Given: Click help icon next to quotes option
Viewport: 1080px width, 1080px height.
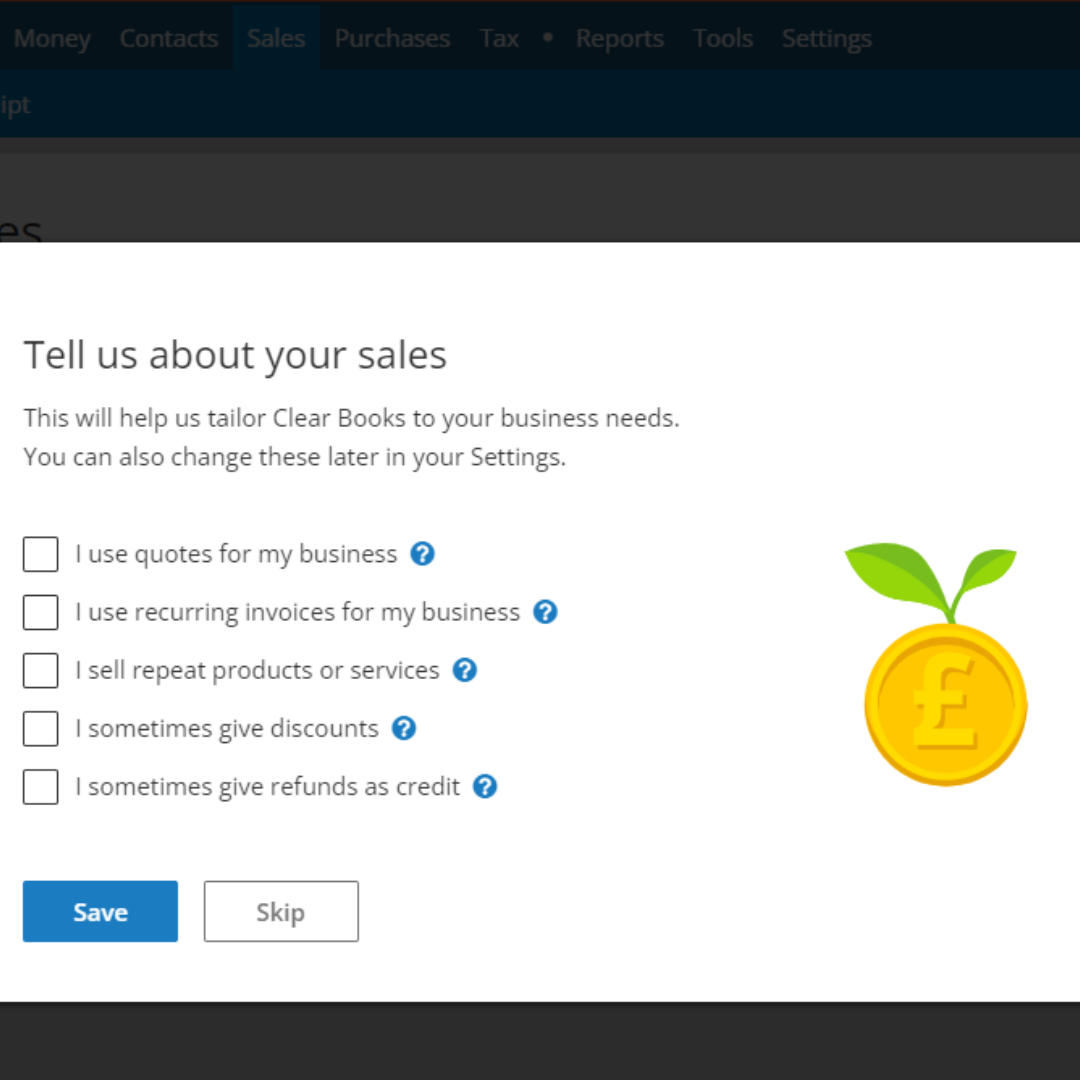Looking at the screenshot, I should coord(423,554).
